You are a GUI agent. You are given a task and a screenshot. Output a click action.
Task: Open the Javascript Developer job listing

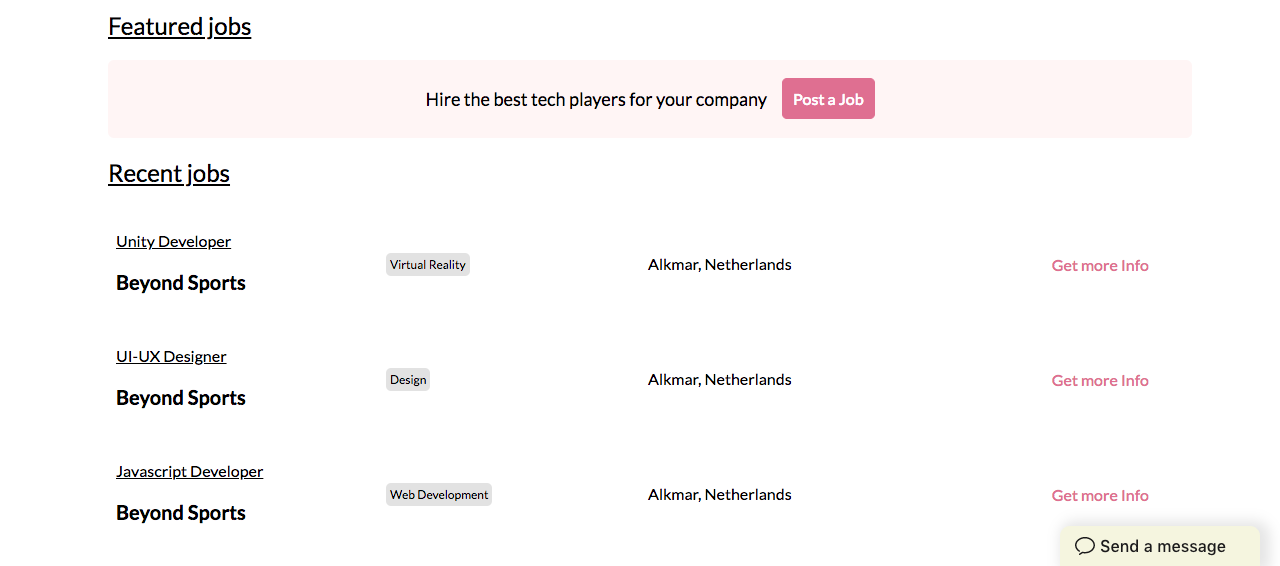[189, 471]
